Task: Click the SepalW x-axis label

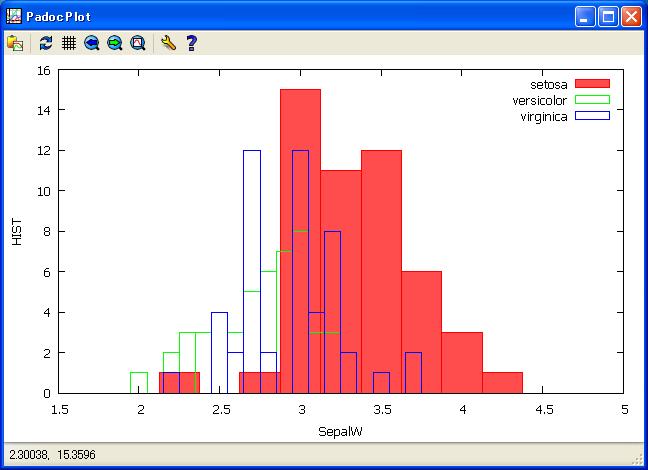Action: (342, 431)
